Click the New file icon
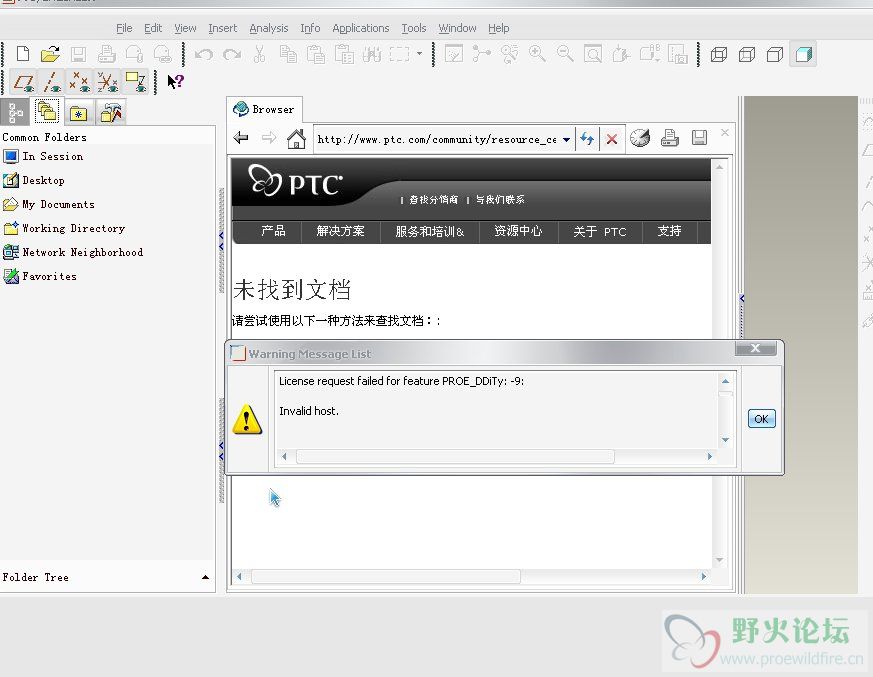The width and height of the screenshot is (873, 677). 23,54
